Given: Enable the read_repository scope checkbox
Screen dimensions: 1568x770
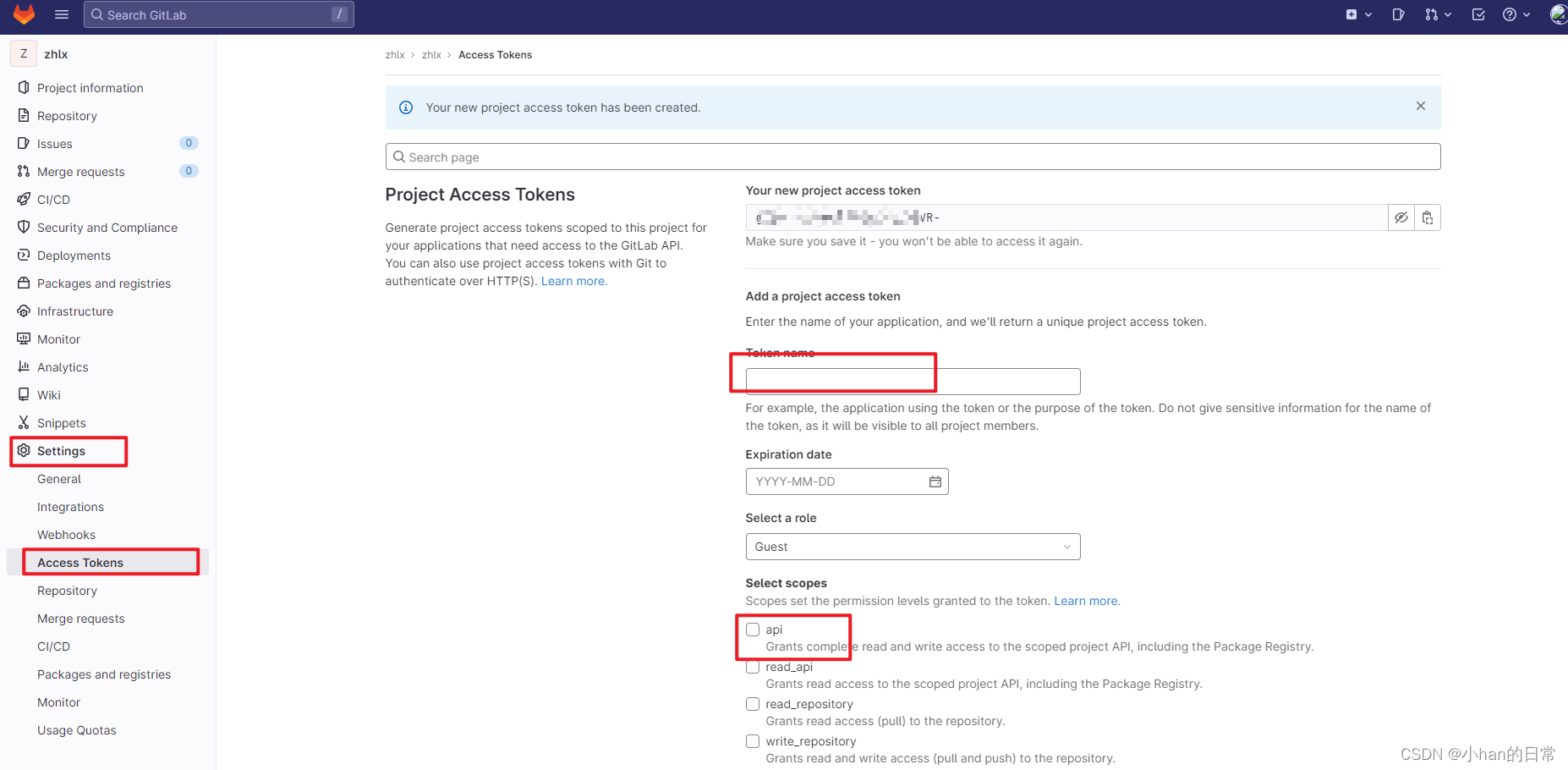Looking at the screenshot, I should [753, 704].
